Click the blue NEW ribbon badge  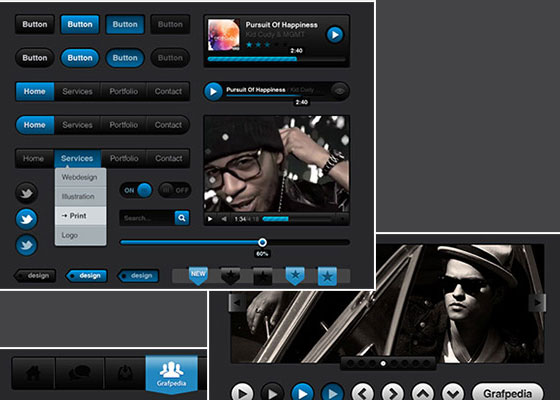click(x=198, y=276)
